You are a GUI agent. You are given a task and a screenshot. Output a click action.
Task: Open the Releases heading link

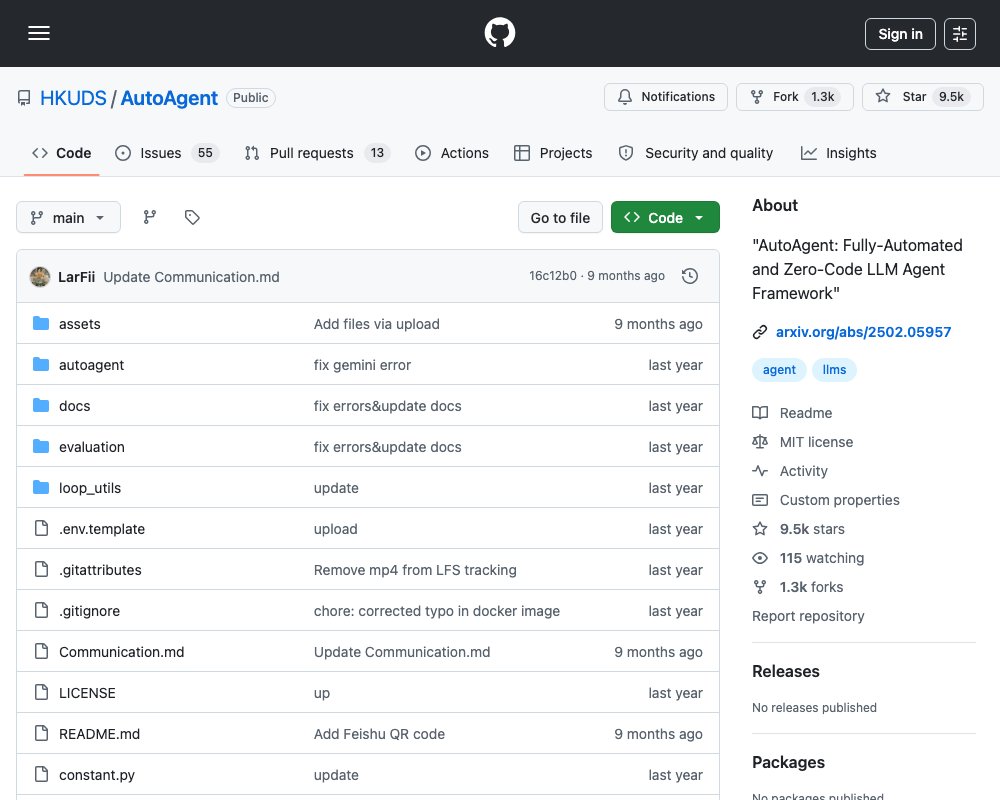(786, 671)
